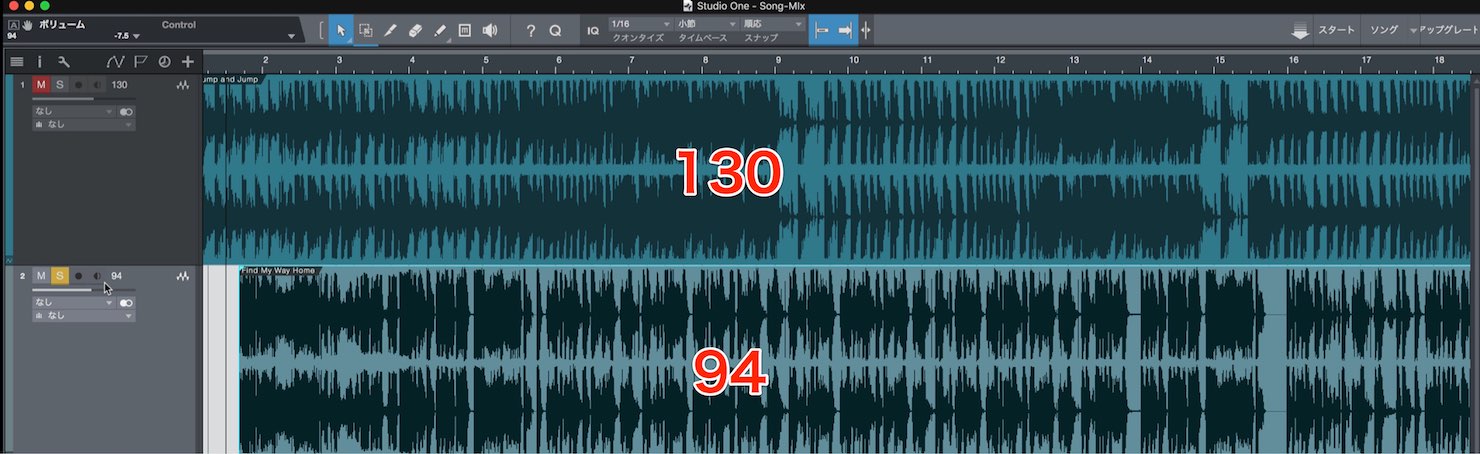The width and height of the screenshot is (1480, 454).
Task: Open the wrench track options
Action: pyautogui.click(x=64, y=61)
